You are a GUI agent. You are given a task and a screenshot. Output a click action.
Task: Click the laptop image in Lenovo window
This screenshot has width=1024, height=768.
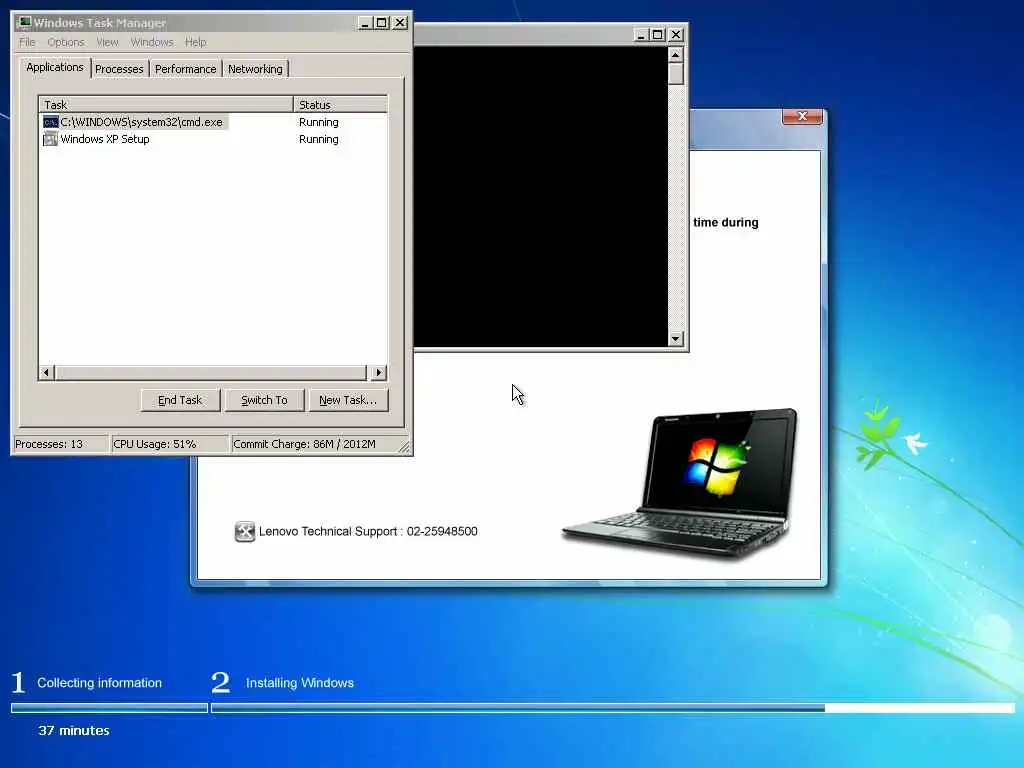click(x=680, y=483)
